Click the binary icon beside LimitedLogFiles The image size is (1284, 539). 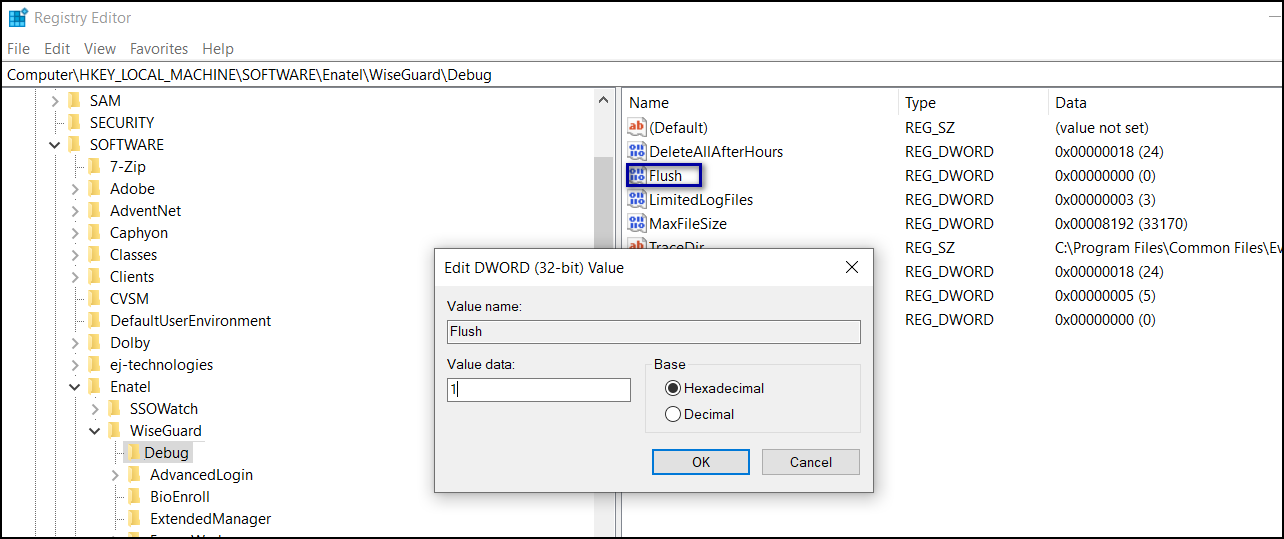tap(637, 199)
